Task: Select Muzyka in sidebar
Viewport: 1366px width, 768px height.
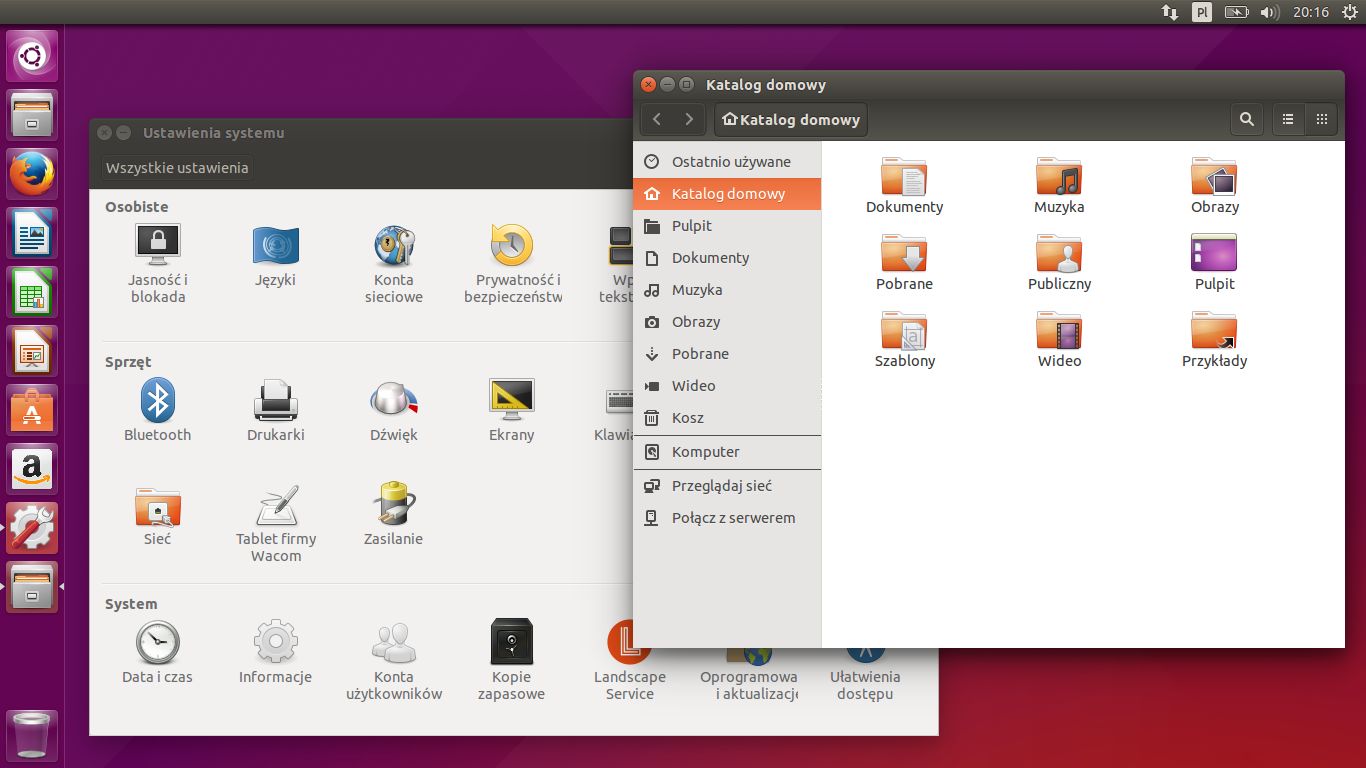Action: tap(727, 289)
